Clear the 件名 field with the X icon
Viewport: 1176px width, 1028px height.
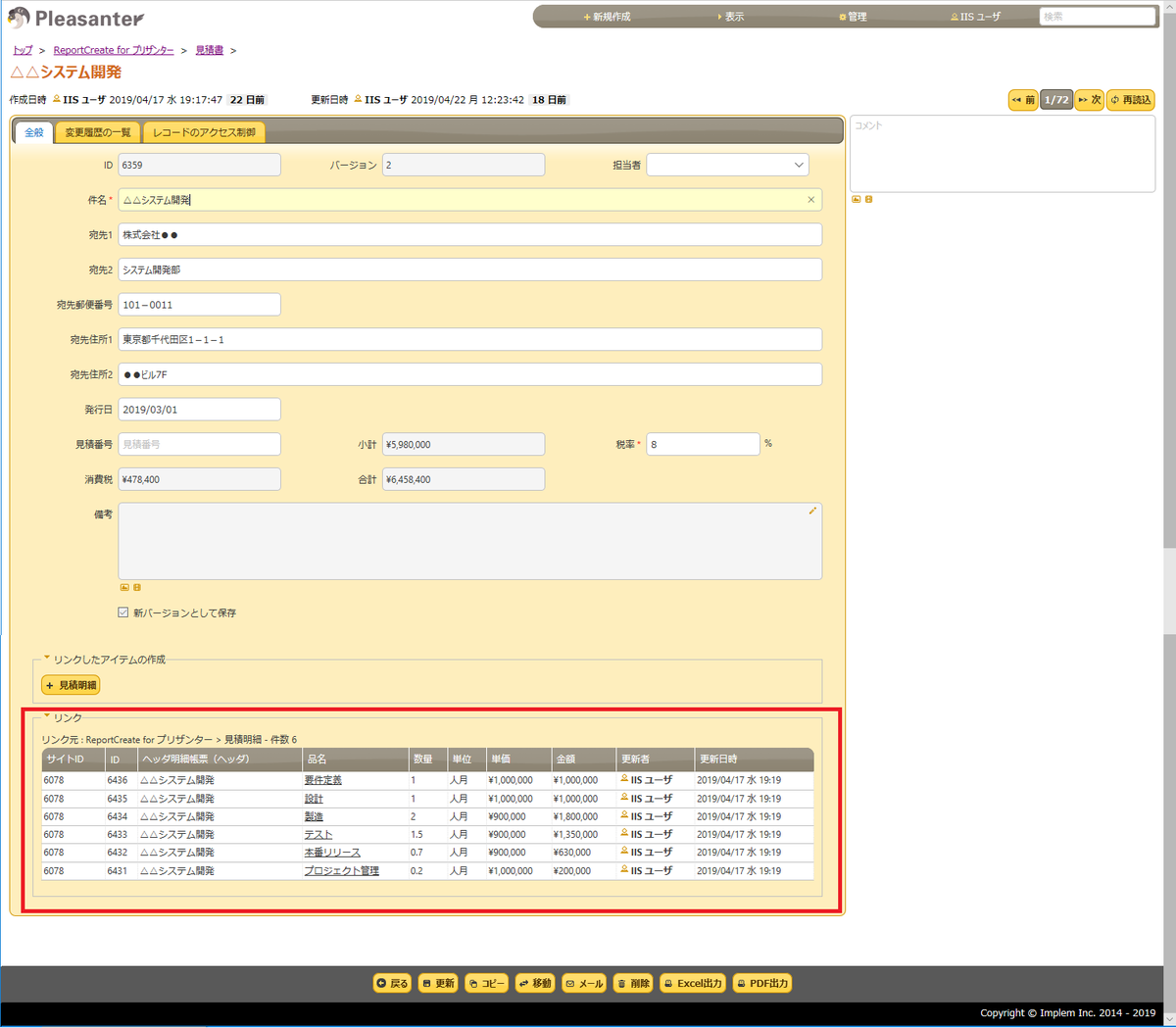810,200
